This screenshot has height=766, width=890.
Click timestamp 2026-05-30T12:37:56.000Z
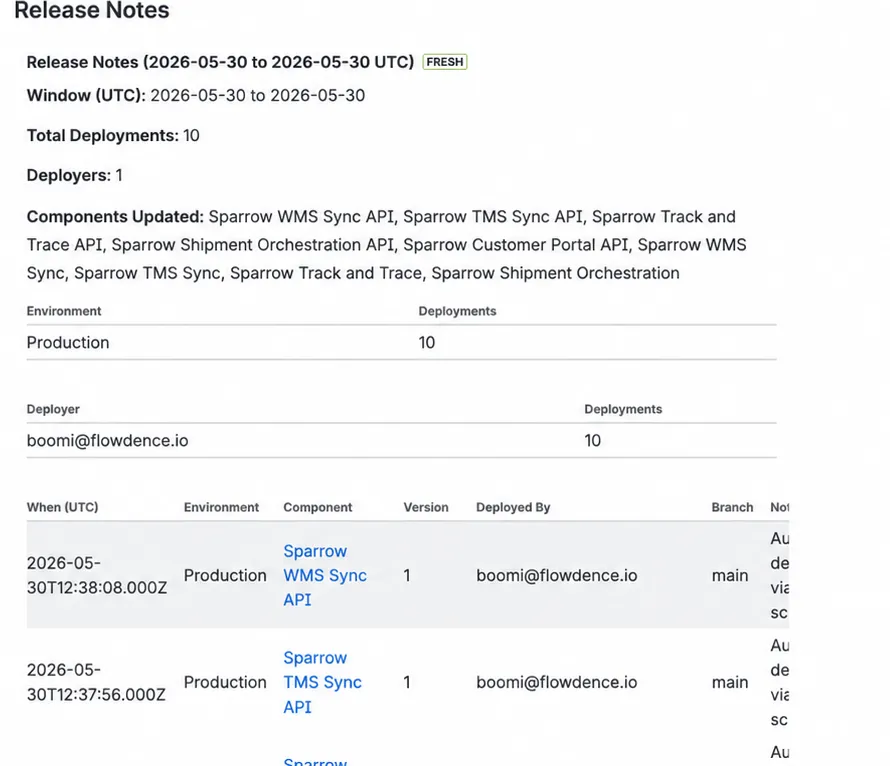pos(96,682)
